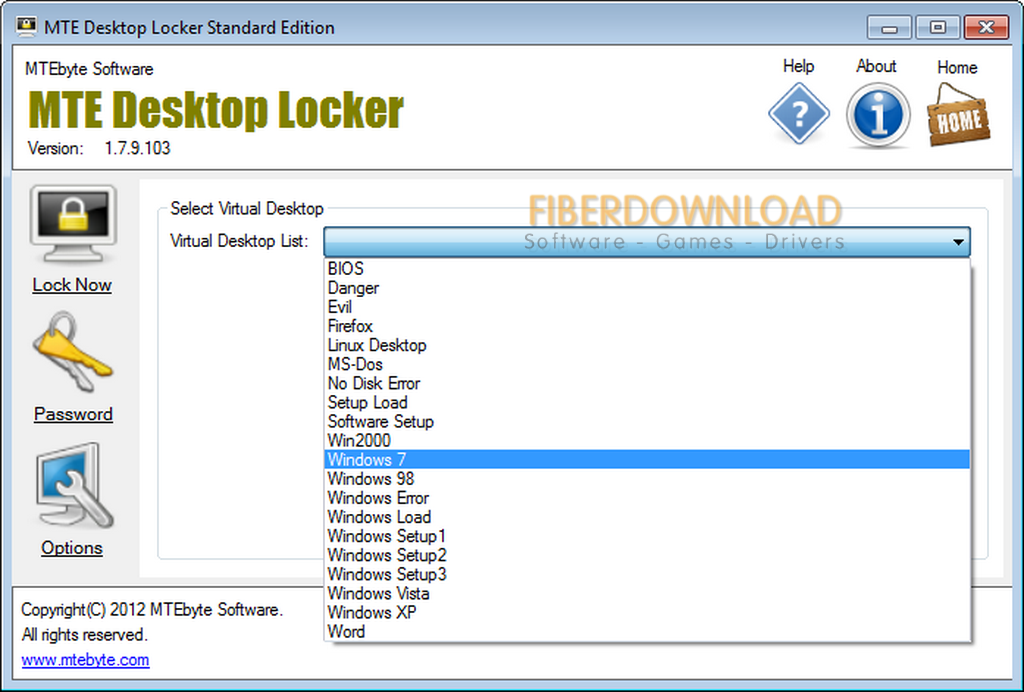Image resolution: width=1024 pixels, height=692 pixels.
Task: Click the Options link label
Action: (72, 548)
